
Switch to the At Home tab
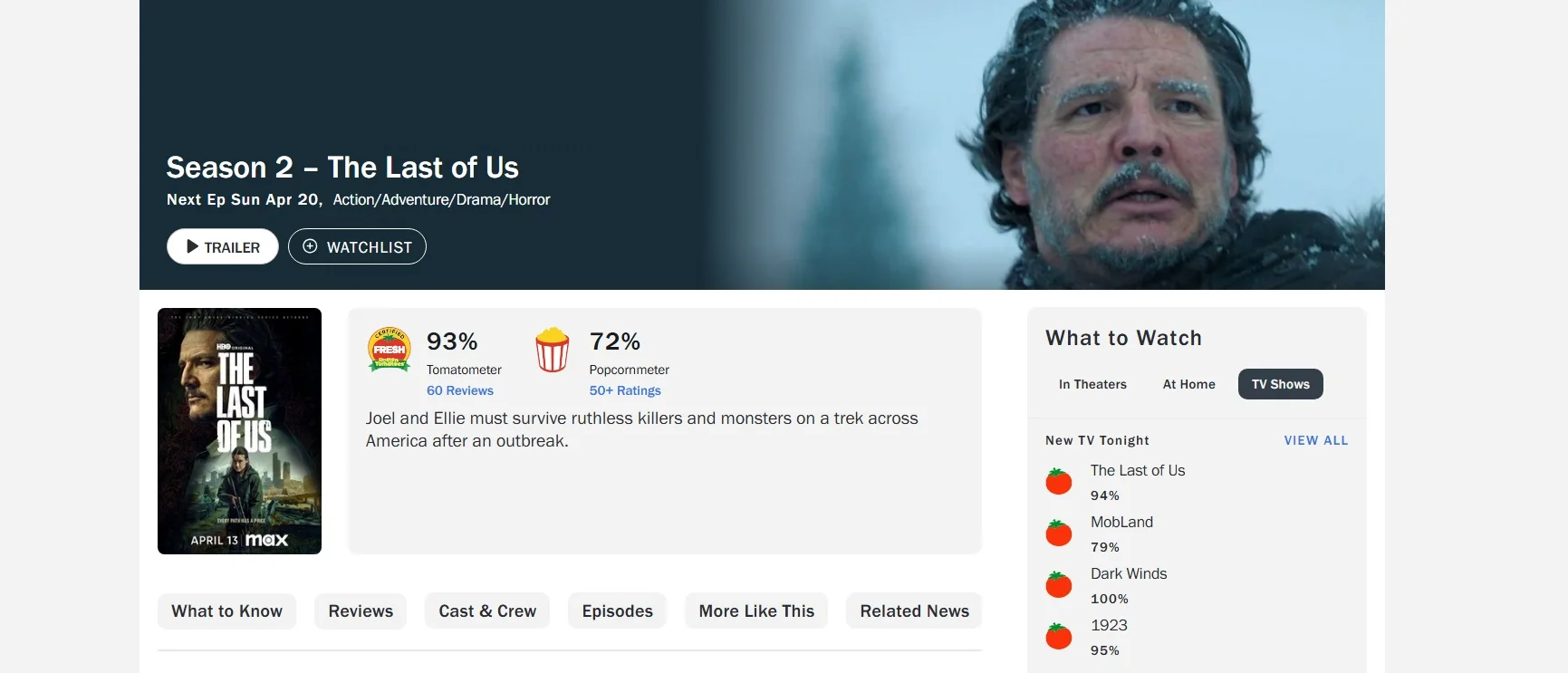(1188, 384)
